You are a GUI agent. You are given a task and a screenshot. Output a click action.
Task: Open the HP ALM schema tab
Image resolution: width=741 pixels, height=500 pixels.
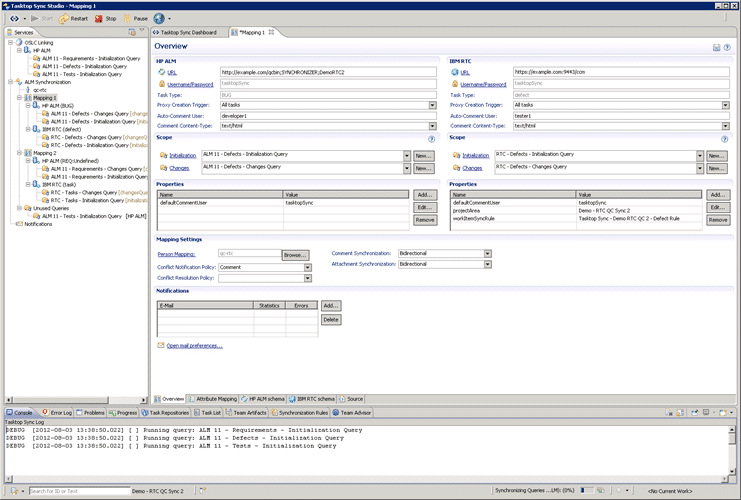(263, 399)
